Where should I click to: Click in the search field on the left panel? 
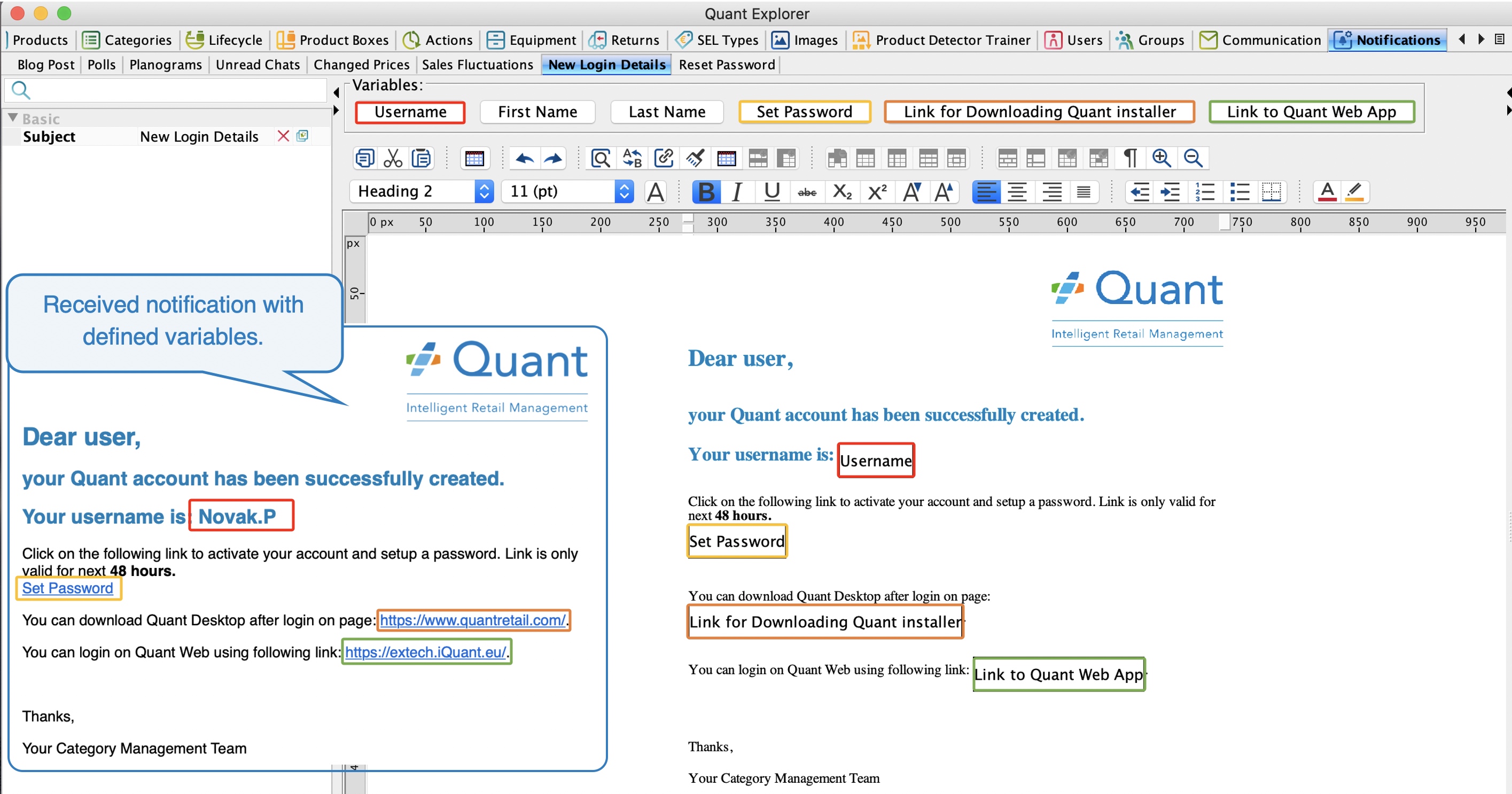point(166,90)
